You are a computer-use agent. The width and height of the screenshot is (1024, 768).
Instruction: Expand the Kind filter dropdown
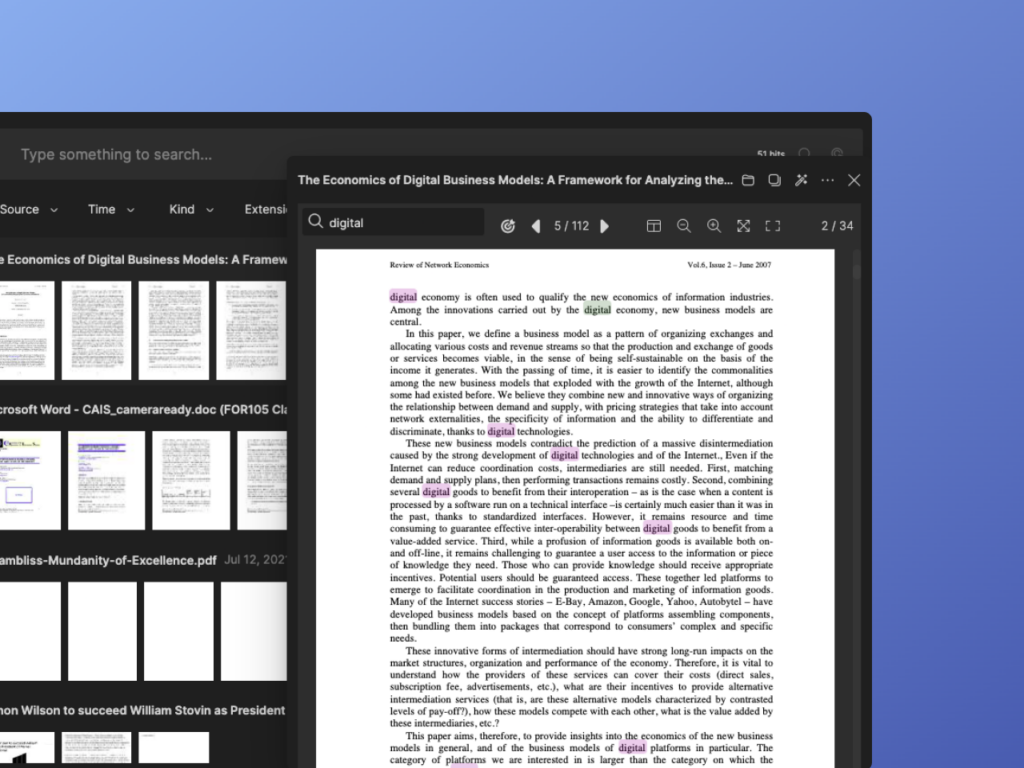pyautogui.click(x=191, y=210)
